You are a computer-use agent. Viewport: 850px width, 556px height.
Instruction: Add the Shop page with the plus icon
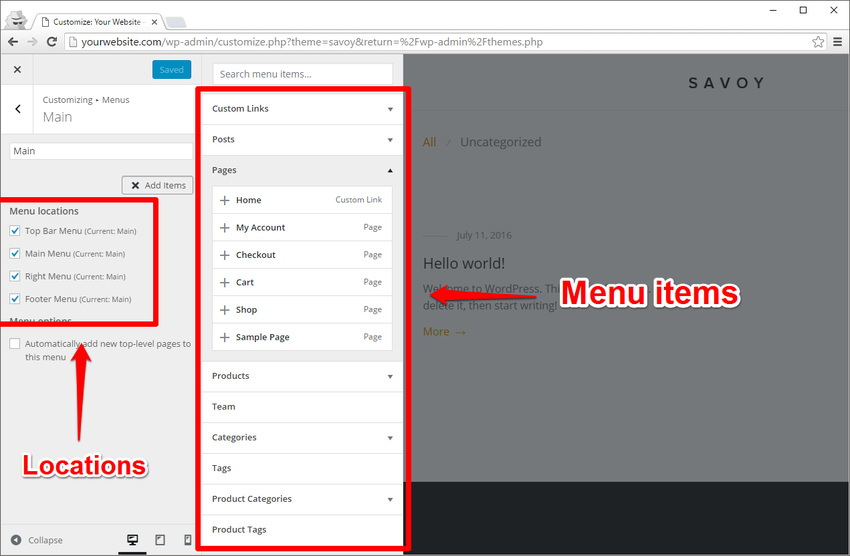click(224, 309)
